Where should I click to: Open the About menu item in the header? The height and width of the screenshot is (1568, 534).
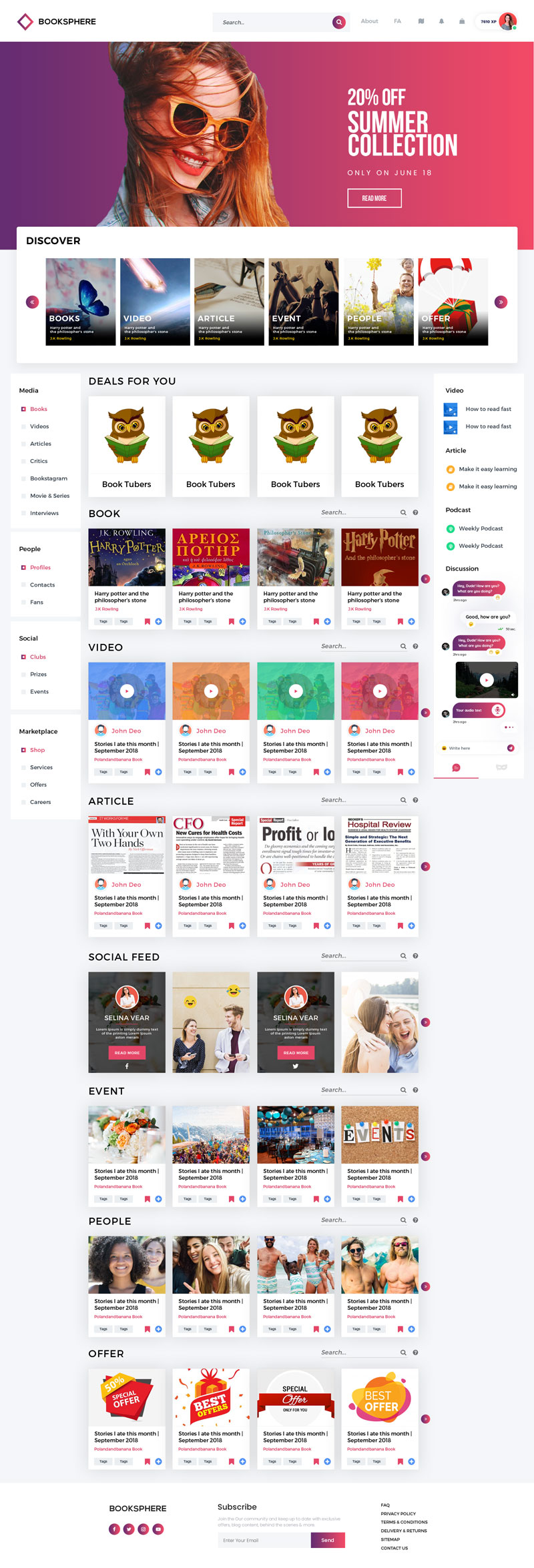click(x=369, y=21)
